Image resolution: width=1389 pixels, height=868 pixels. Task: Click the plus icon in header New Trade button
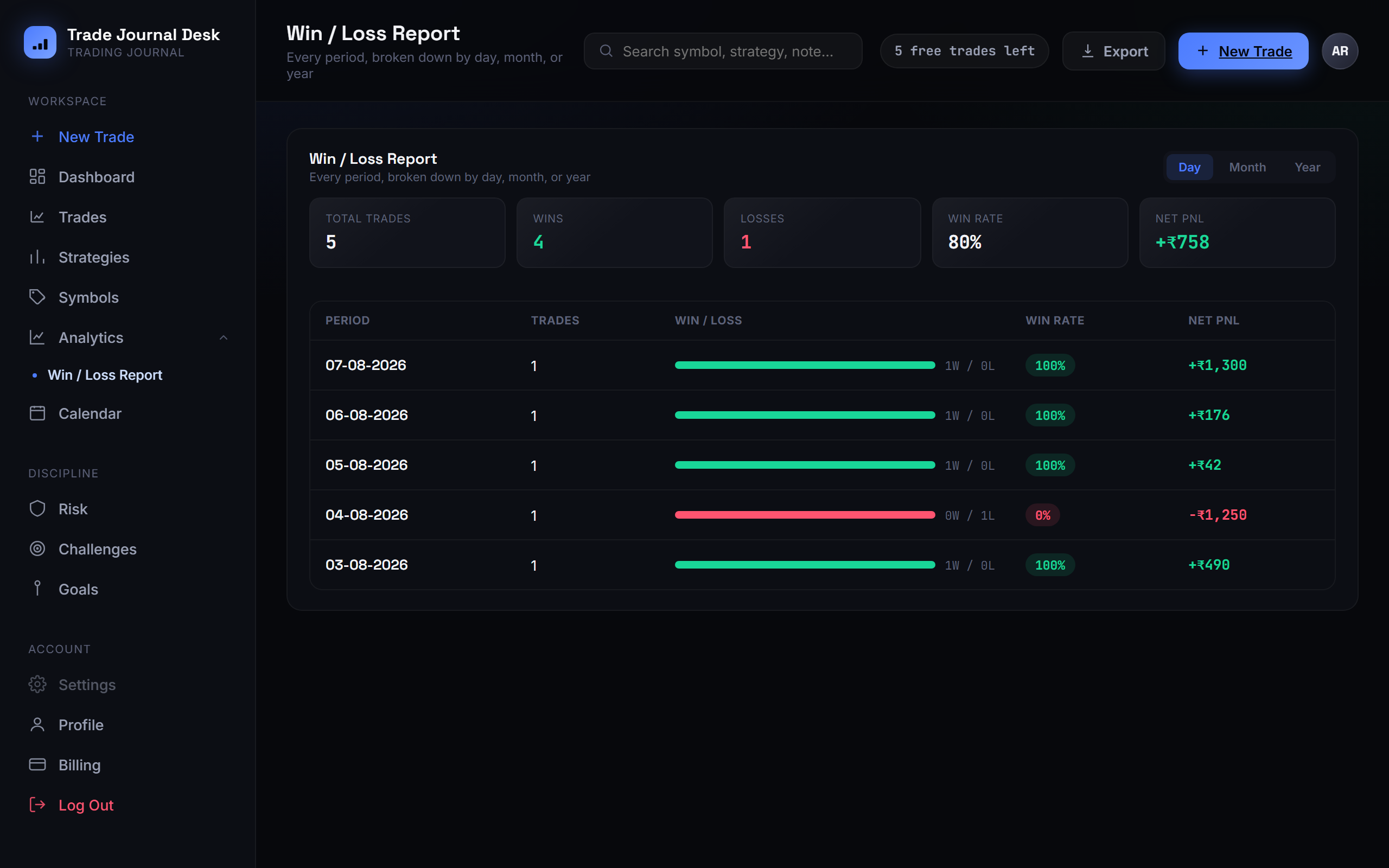coord(1202,51)
